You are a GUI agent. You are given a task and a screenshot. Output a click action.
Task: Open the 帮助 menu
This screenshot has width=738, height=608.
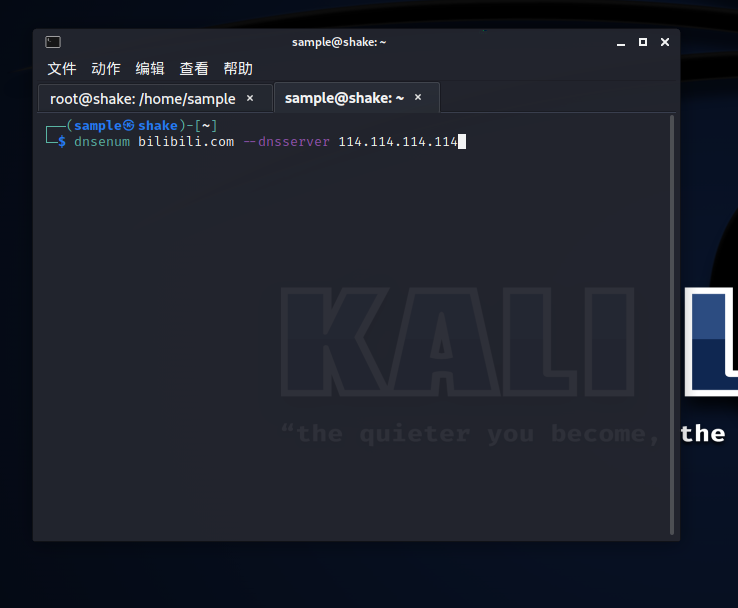tap(238, 69)
